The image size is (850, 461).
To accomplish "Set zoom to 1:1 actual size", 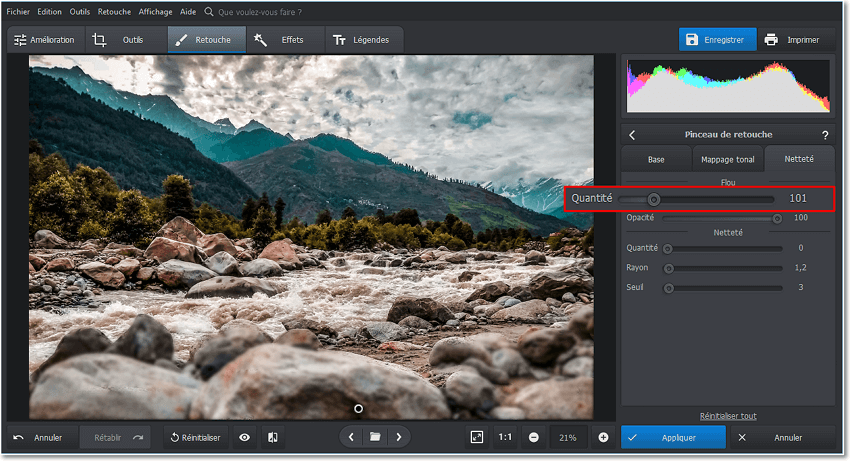I will 505,437.
